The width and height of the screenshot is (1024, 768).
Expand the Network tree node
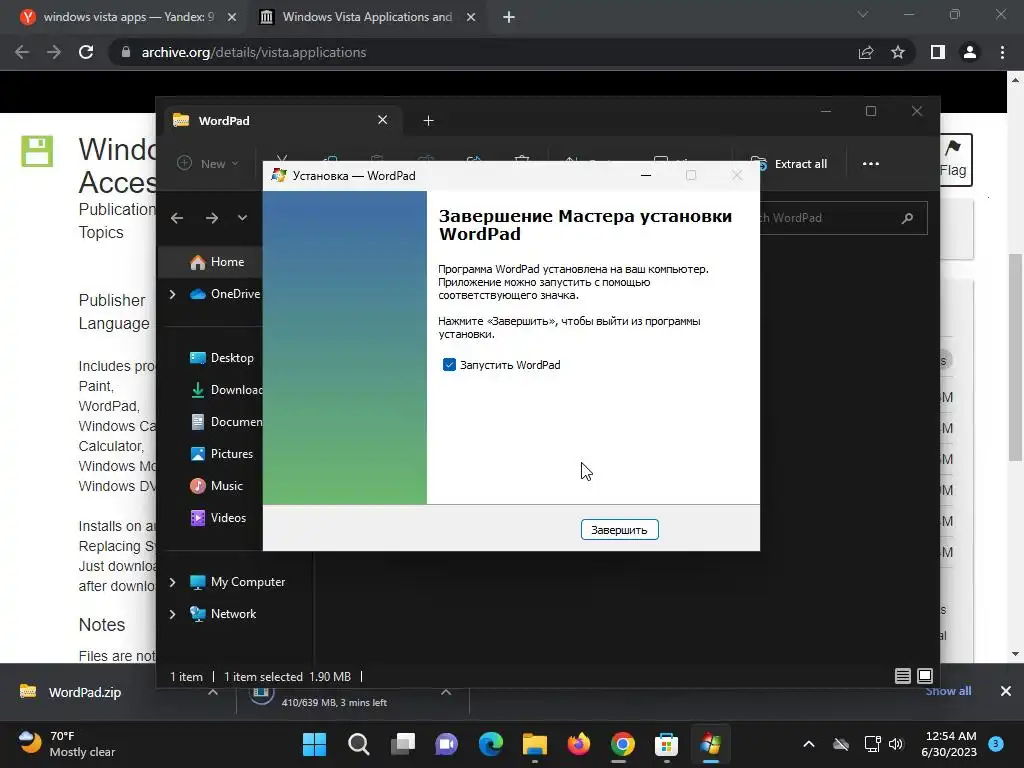point(172,614)
